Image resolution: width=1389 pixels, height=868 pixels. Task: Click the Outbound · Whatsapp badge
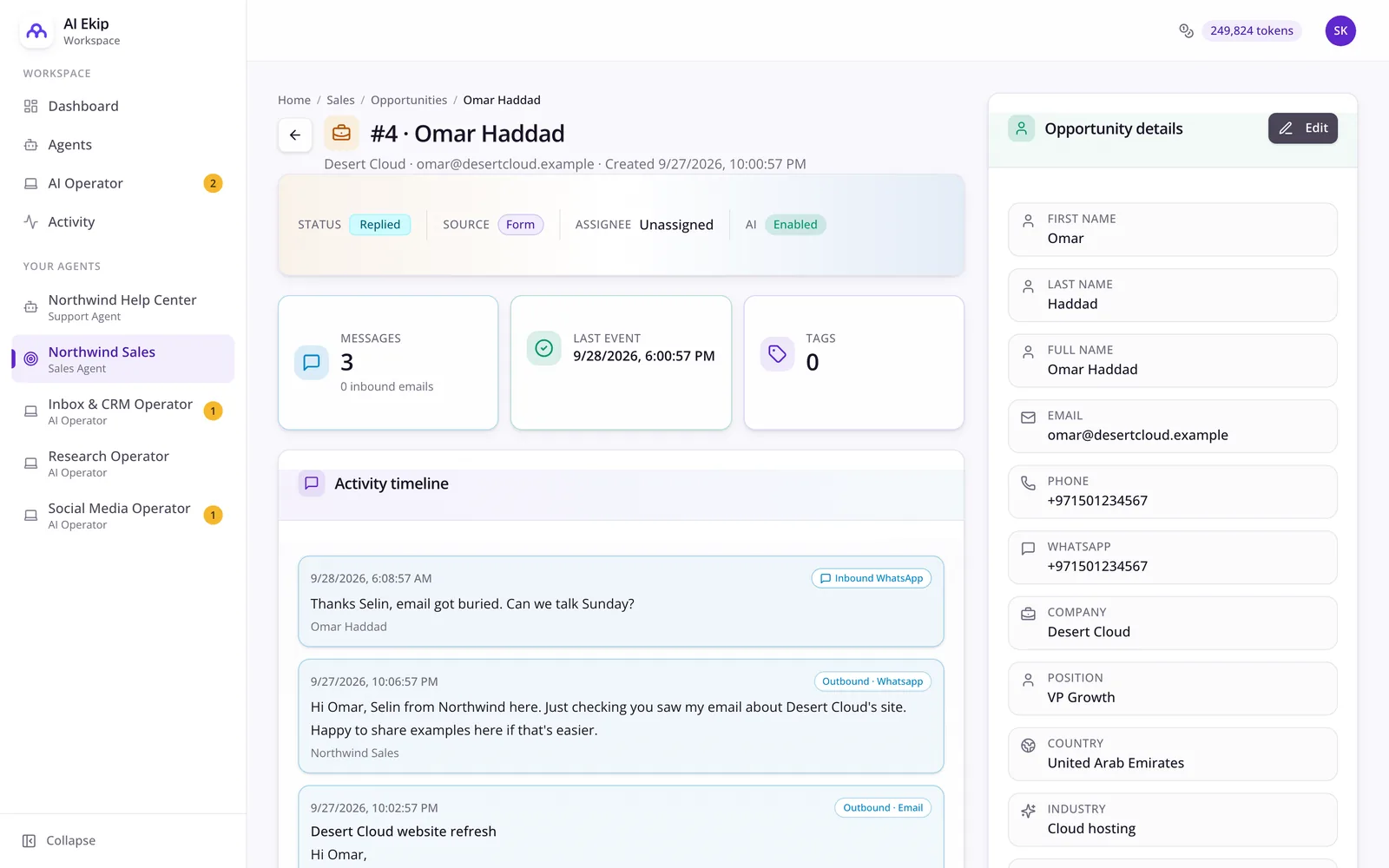tap(872, 681)
